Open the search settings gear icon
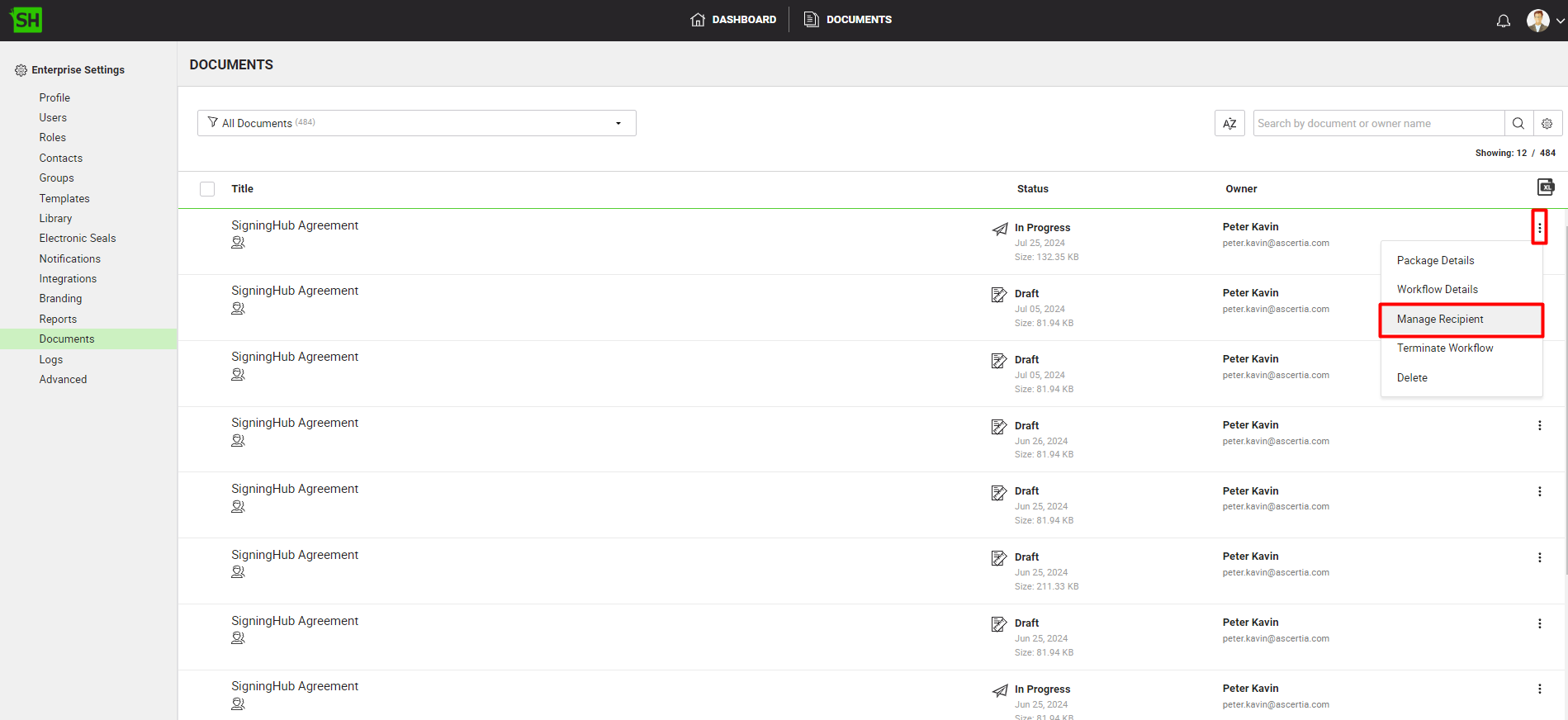1568x720 pixels. coord(1547,124)
